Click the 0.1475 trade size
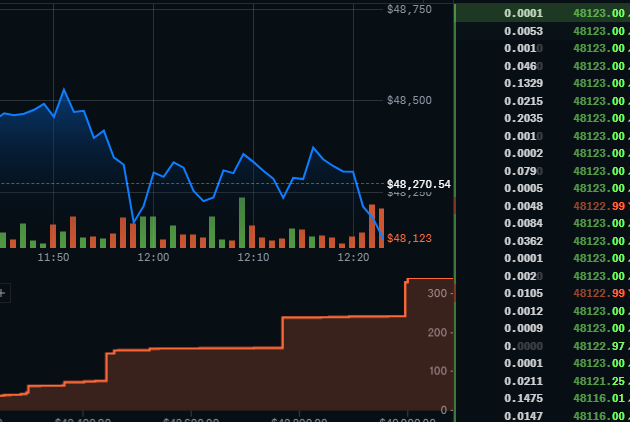The width and height of the screenshot is (630, 422). tap(524, 398)
